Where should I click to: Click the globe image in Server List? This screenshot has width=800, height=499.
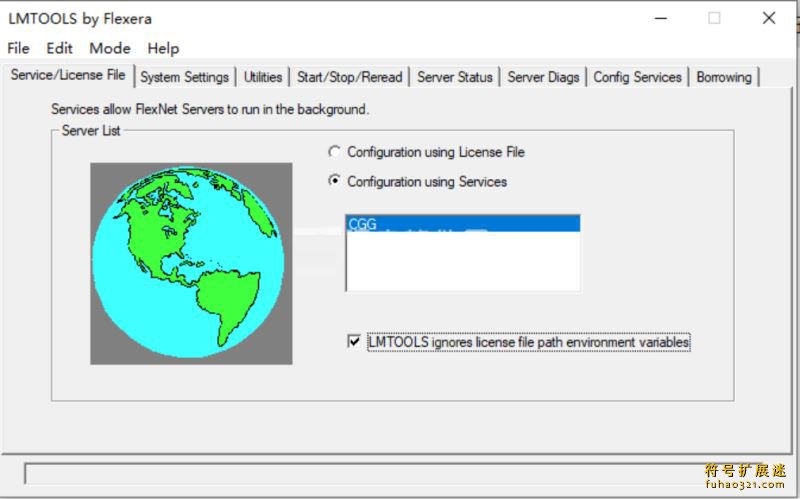coord(191,263)
